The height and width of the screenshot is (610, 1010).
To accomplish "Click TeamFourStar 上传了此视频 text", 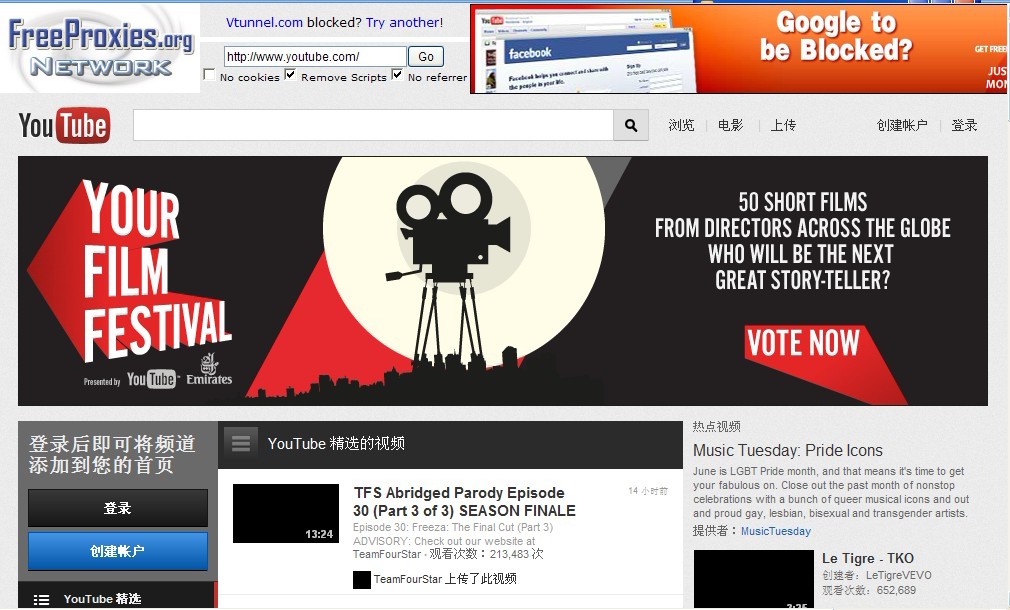I will coord(445,579).
